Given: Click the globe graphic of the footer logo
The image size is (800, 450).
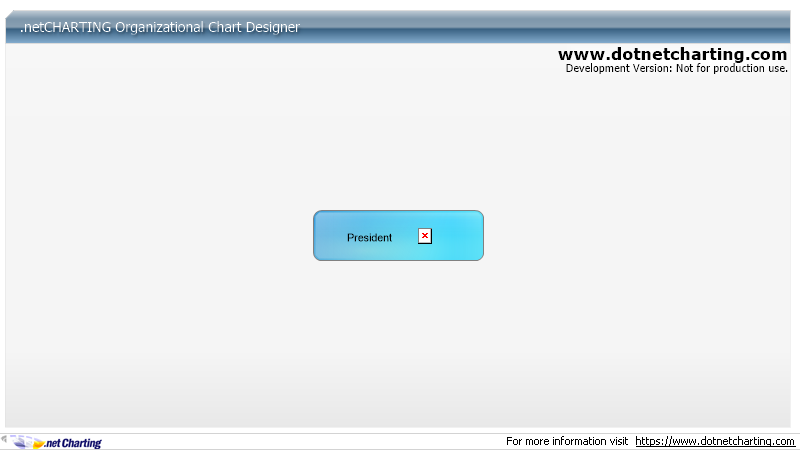Looking at the screenshot, I should pos(28,442).
